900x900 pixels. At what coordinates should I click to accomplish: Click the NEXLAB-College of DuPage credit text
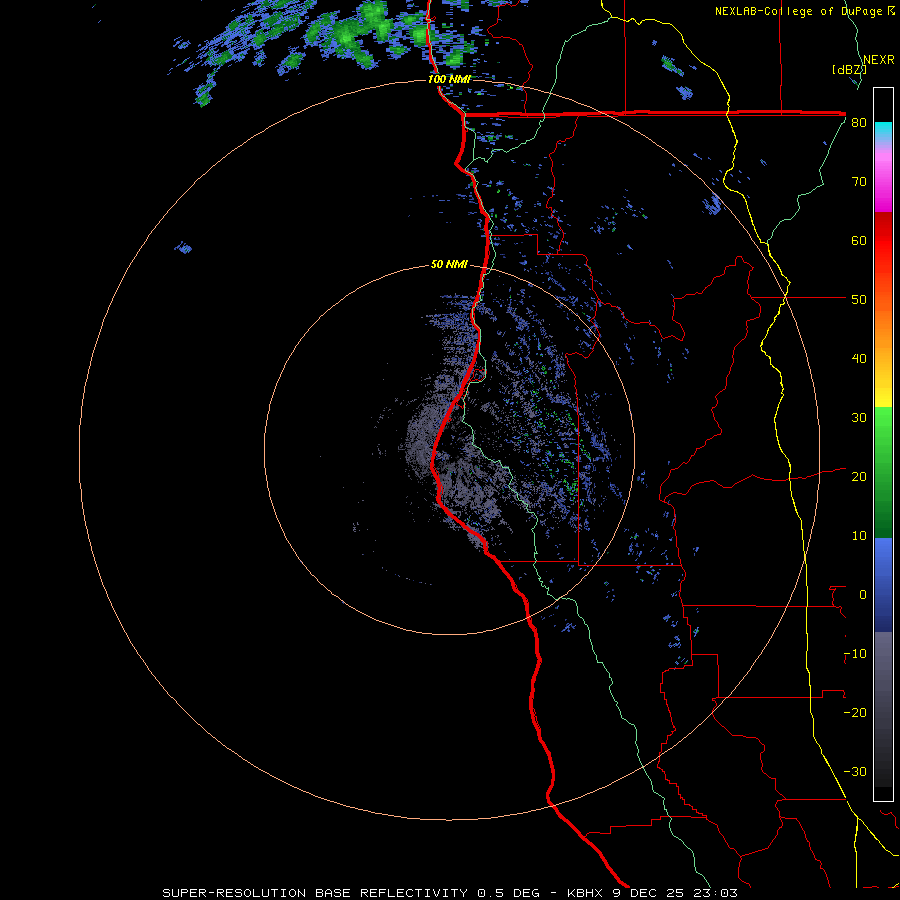(800, 11)
